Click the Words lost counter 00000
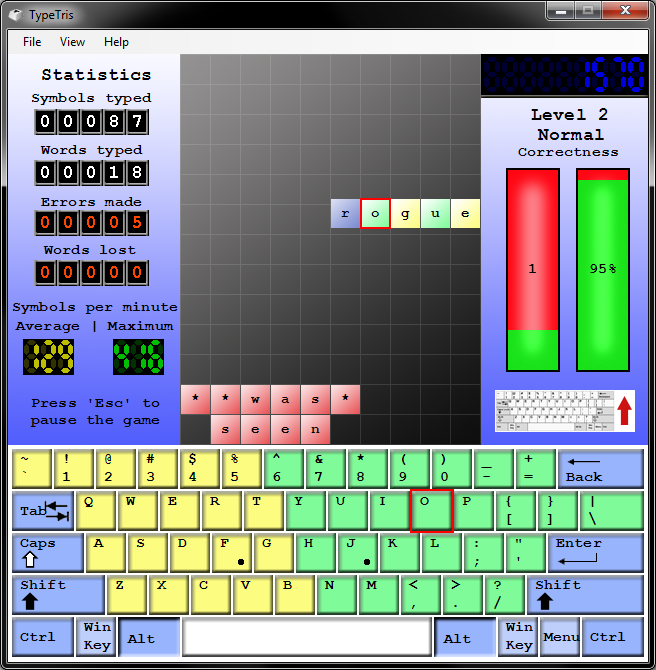 [x=91, y=273]
